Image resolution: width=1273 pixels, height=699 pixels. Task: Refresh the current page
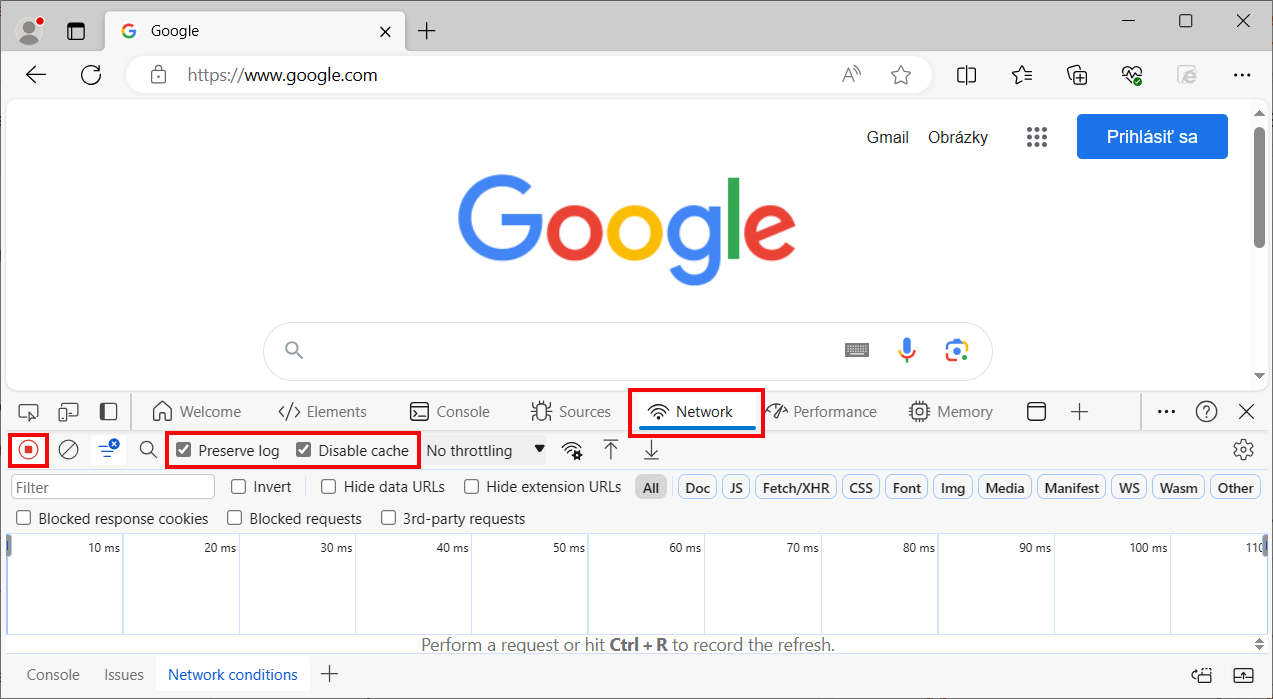click(91, 75)
